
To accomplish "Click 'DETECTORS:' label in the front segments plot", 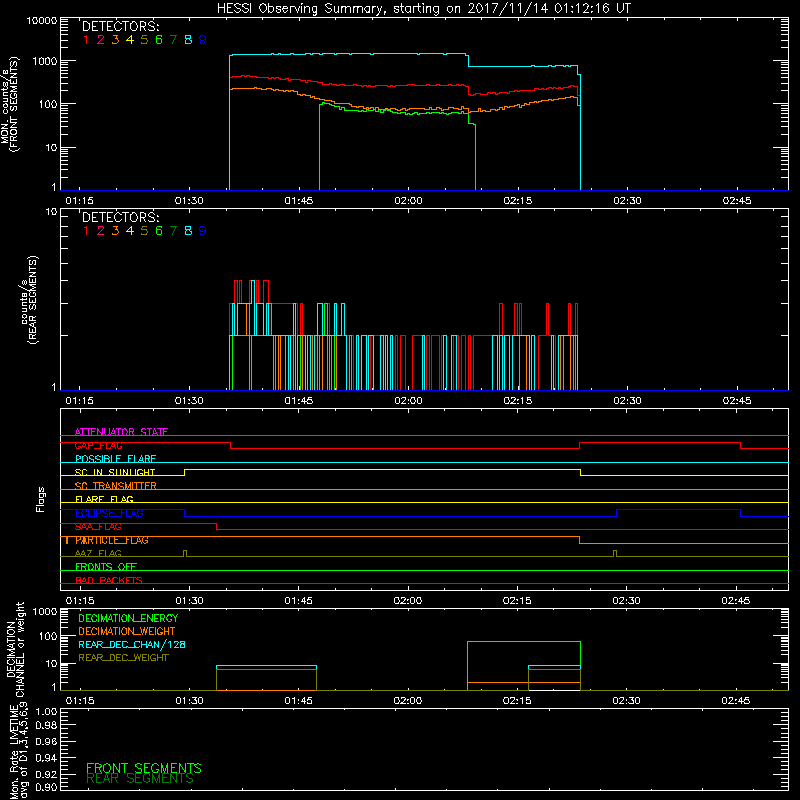I will tap(120, 26).
